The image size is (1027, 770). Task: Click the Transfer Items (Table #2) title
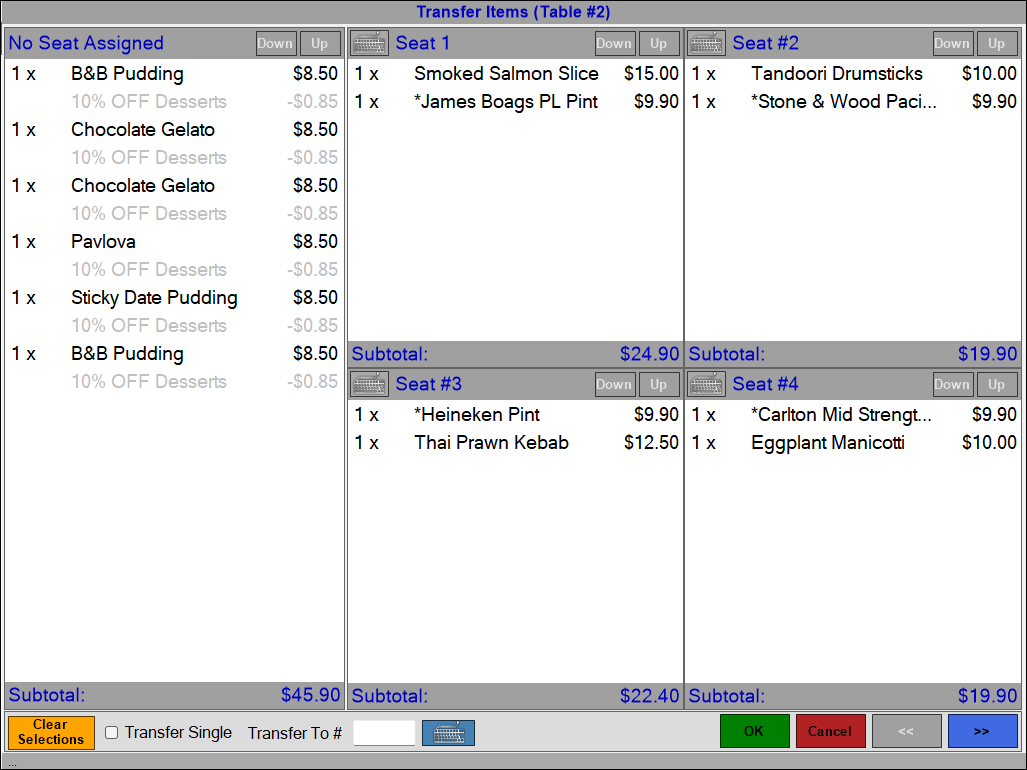tap(514, 12)
